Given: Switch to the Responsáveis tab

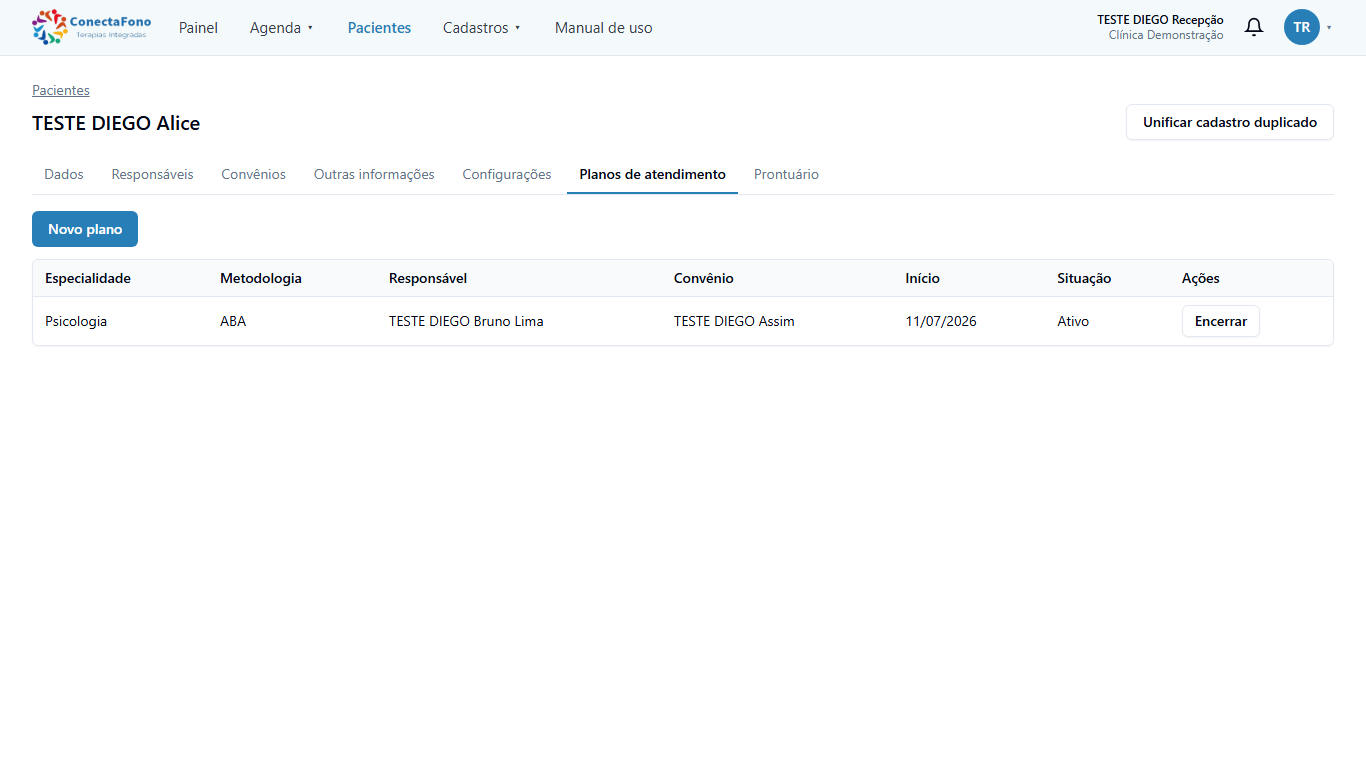Looking at the screenshot, I should coord(152,174).
